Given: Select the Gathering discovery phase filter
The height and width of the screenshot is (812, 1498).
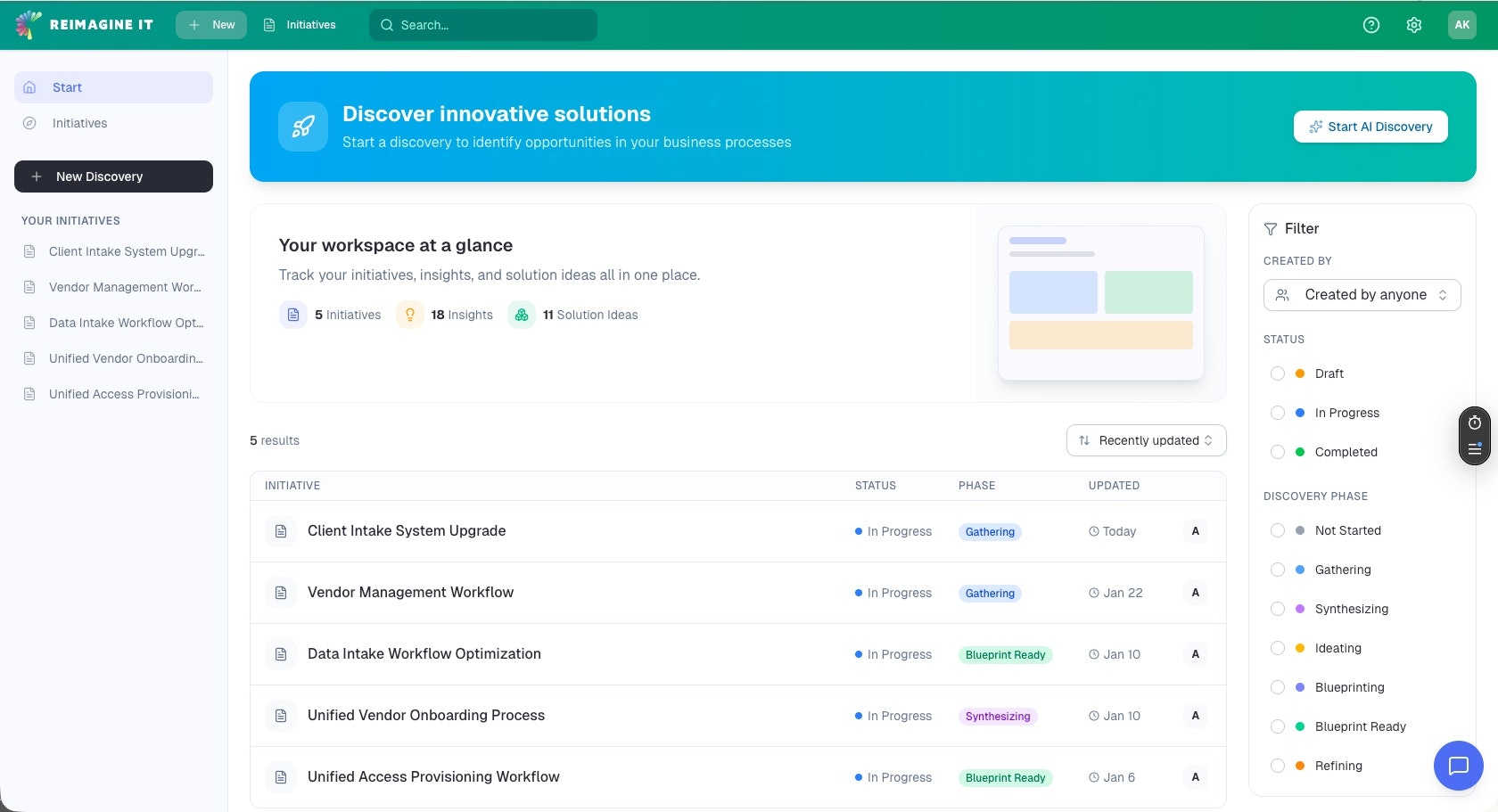Looking at the screenshot, I should (1279, 570).
